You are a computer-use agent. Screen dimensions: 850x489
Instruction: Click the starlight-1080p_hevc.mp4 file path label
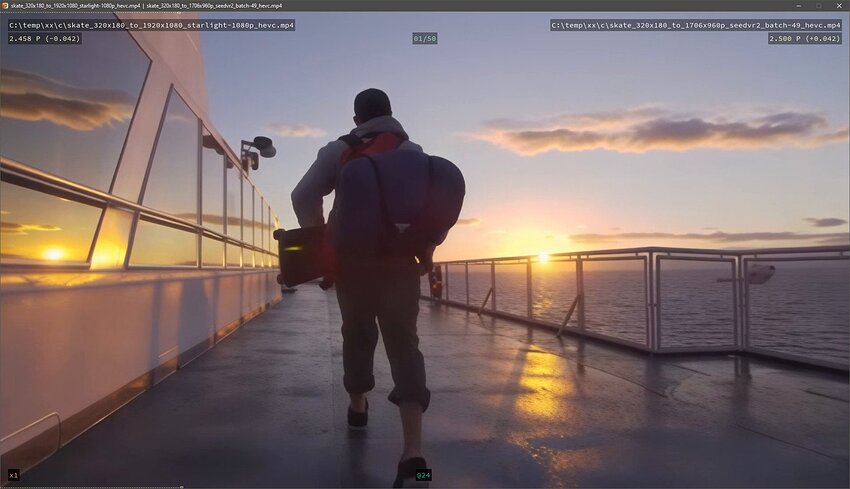tap(151, 25)
